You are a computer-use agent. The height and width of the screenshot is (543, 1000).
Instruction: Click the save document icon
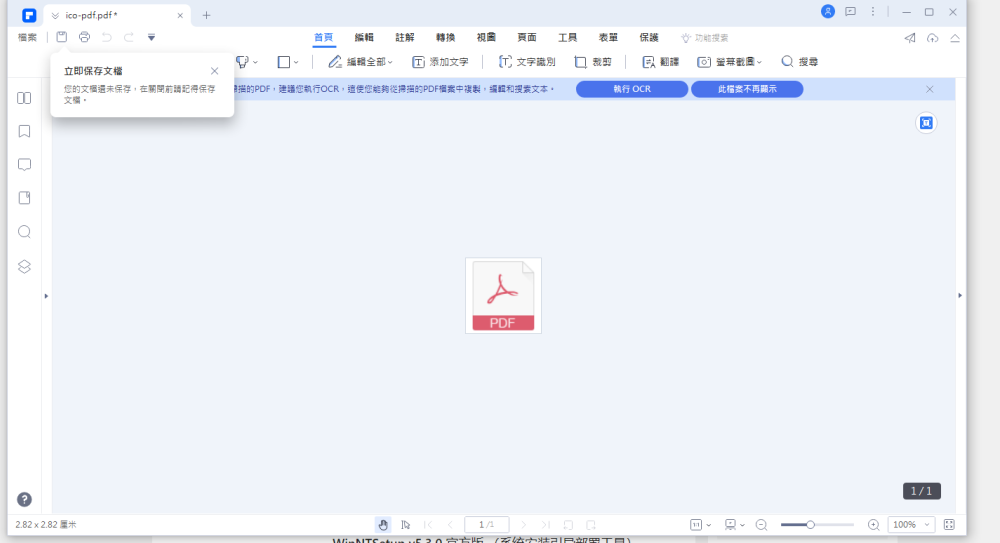click(61, 37)
